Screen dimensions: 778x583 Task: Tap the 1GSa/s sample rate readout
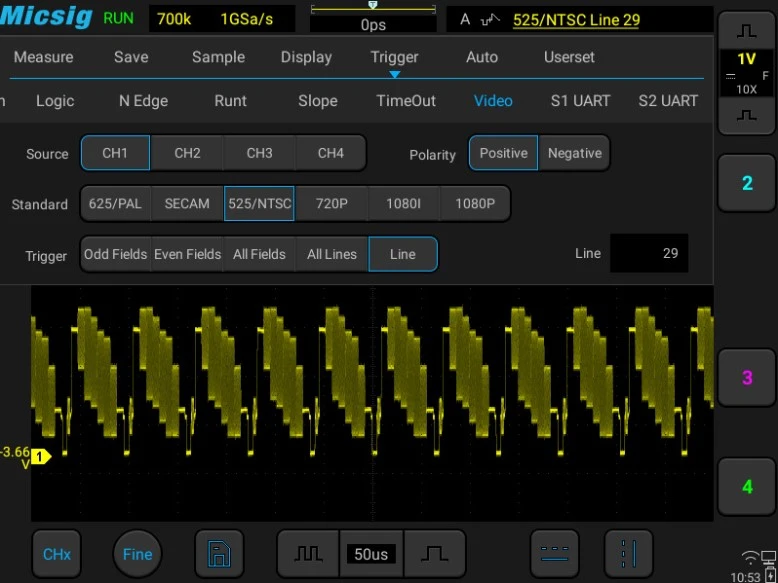pyautogui.click(x=247, y=19)
